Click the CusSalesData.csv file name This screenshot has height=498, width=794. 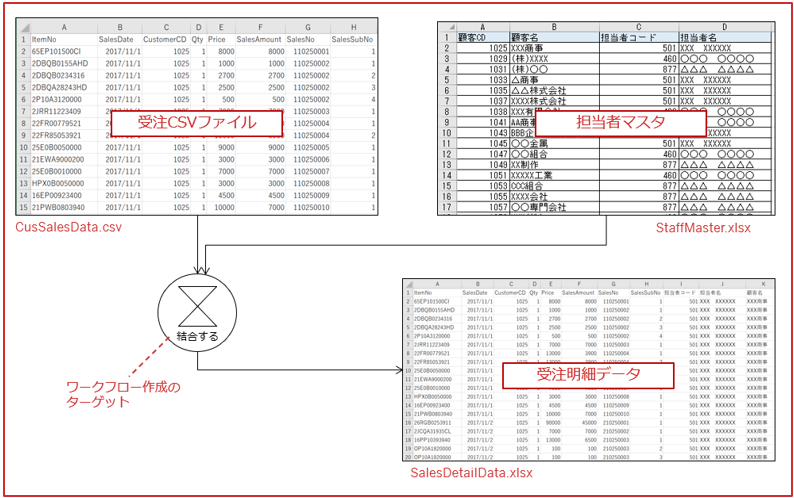(x=68, y=227)
